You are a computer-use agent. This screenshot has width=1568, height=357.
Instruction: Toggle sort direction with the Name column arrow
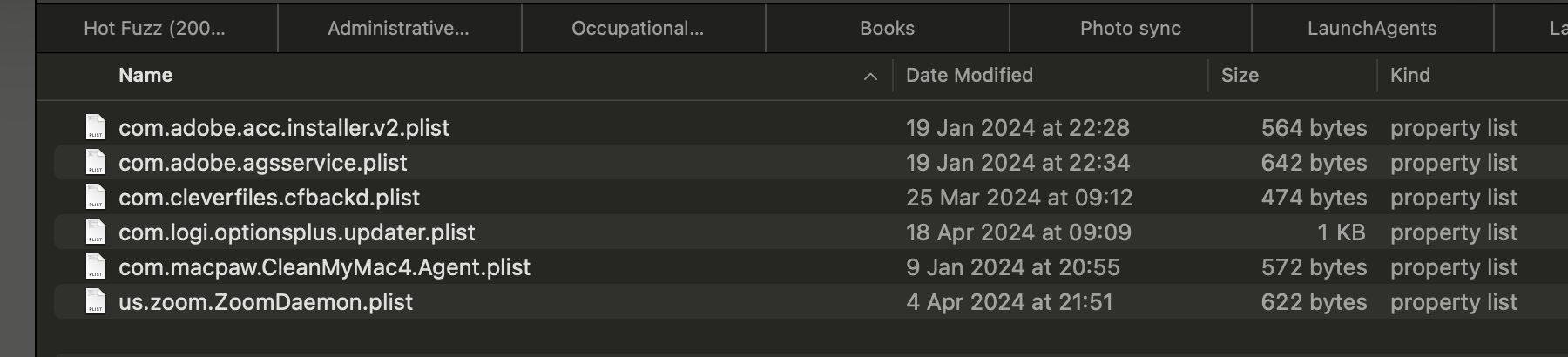click(869, 77)
